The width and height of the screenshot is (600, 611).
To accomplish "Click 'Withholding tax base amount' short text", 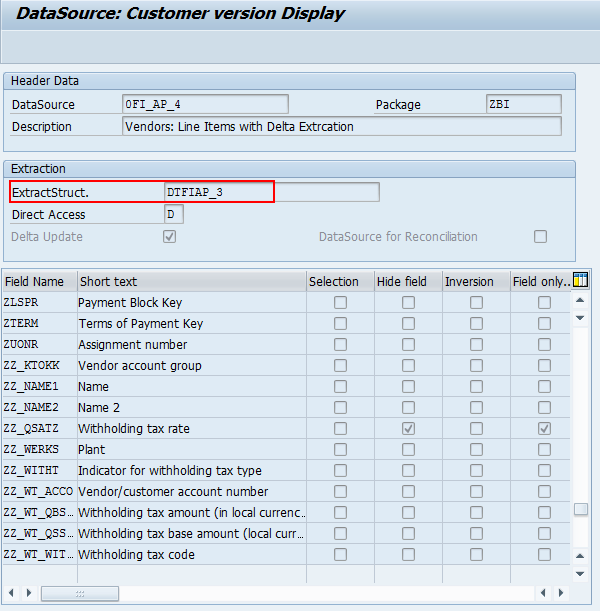I will 191,533.
